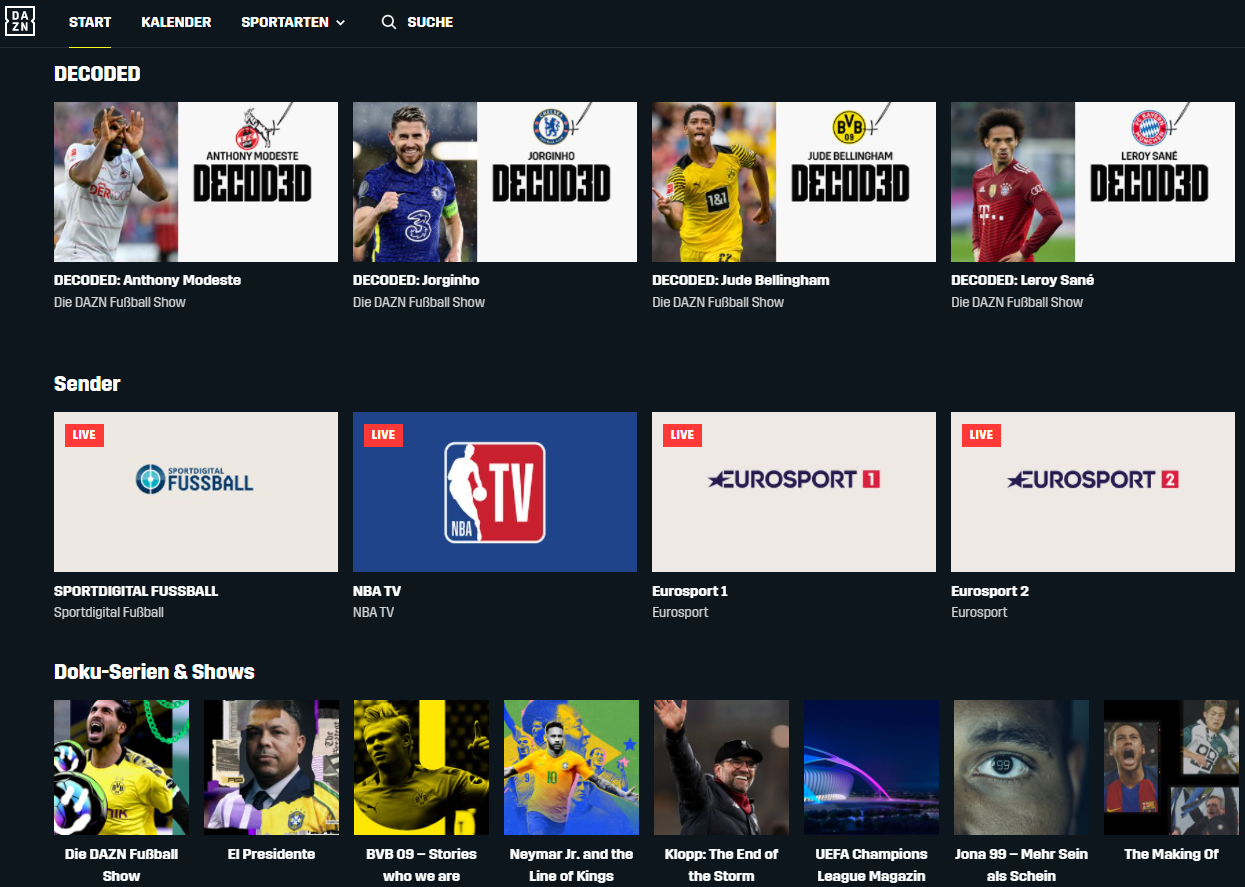Click the LIVE badge on Eurosport 1
Viewport: 1245px width, 887px height.
[682, 435]
